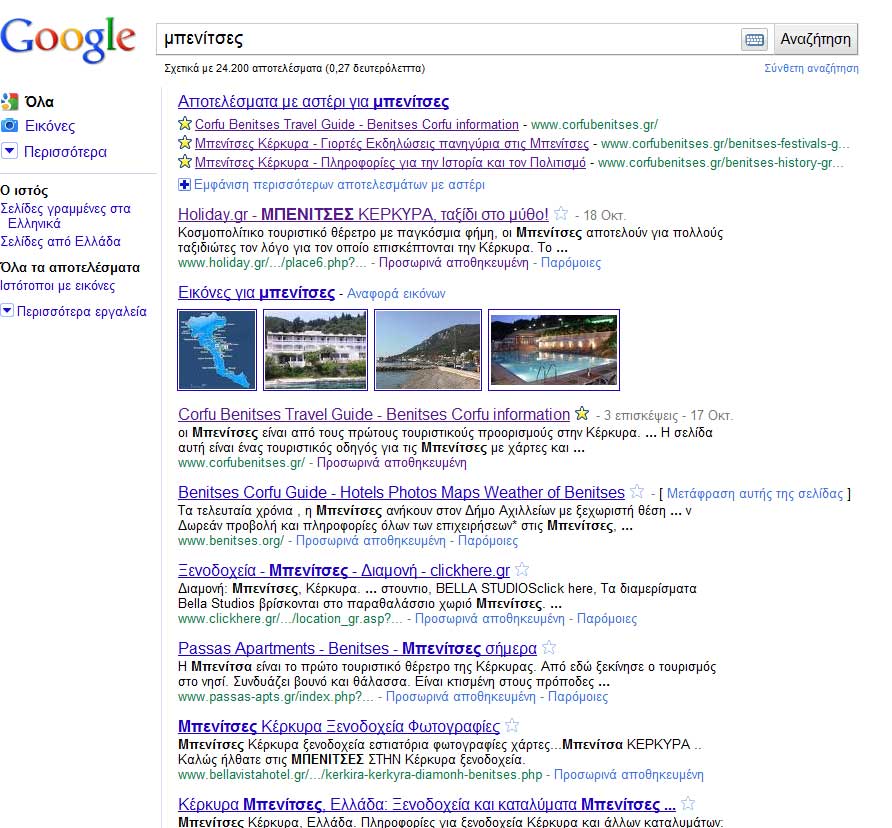Star the Κέρκυρα Μπενίτσες, Ελλάδα result
This screenshot has height=828, width=892.
click(688, 803)
